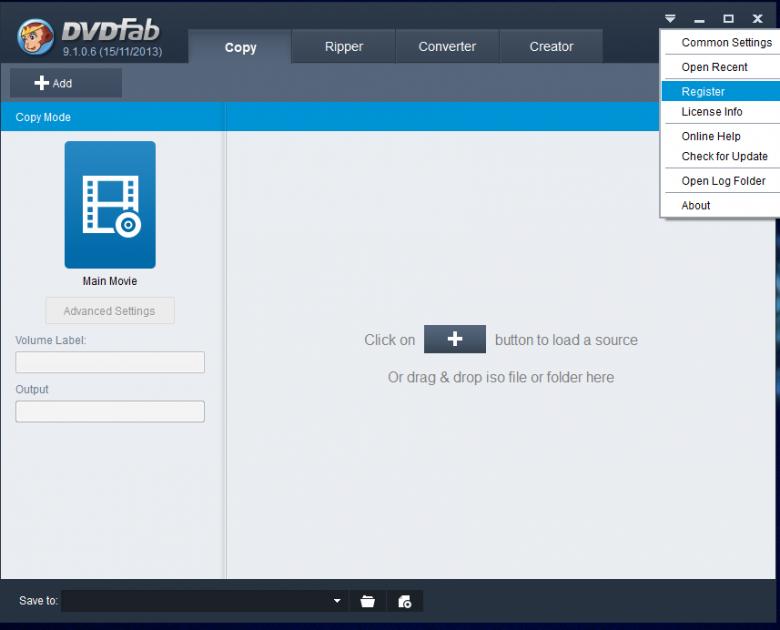
Task: Switch to the Copy tab
Action: pyautogui.click(x=240, y=47)
